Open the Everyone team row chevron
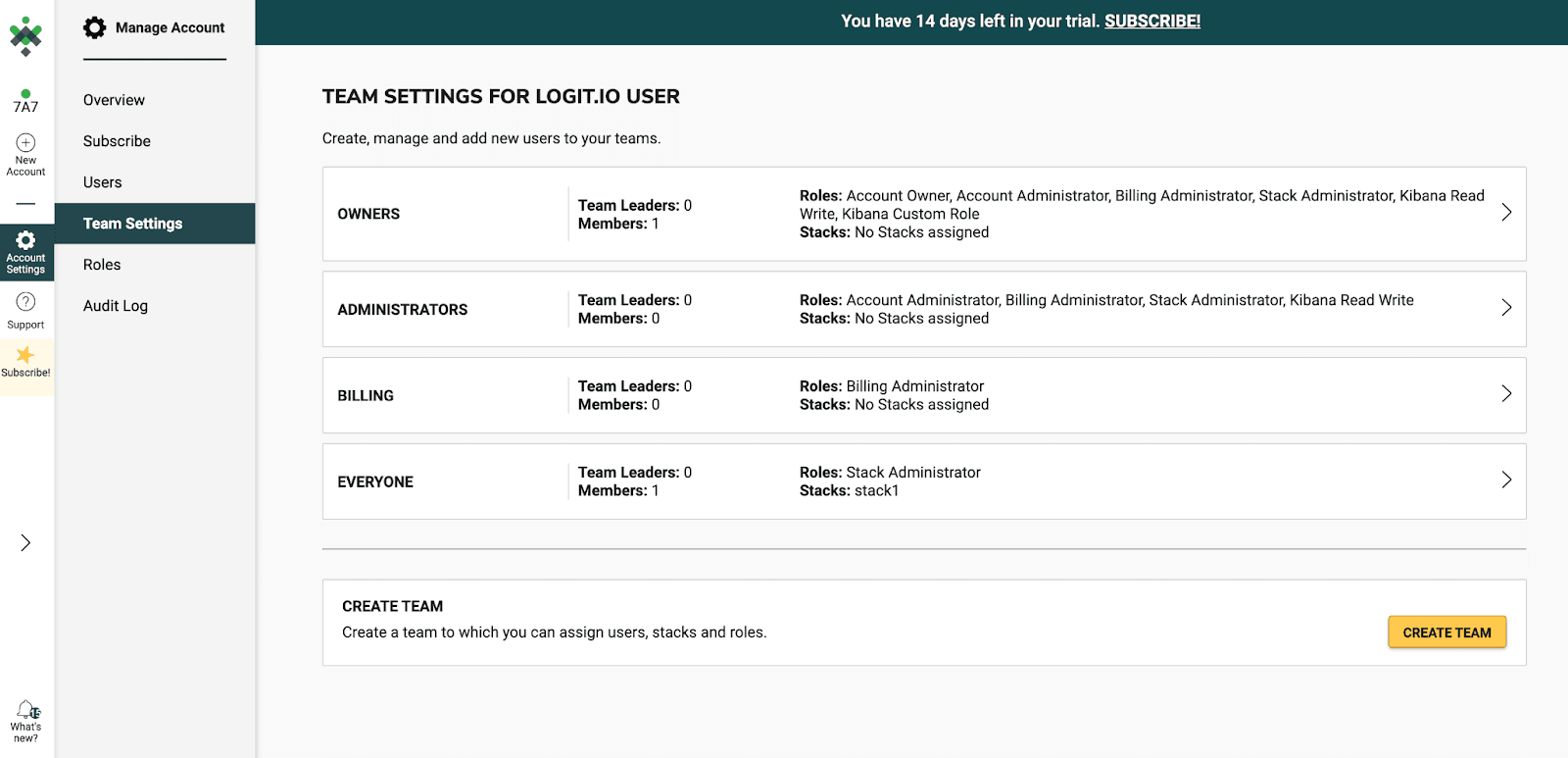 [1506, 480]
